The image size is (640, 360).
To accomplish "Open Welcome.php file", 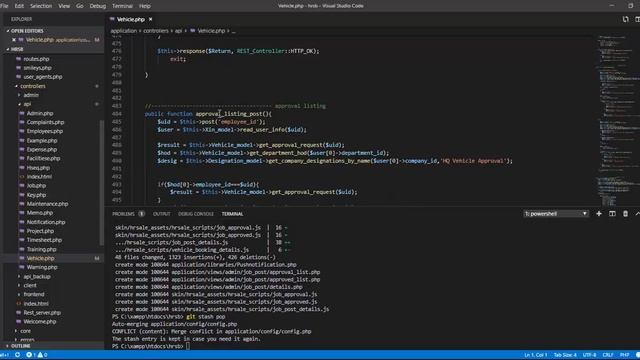I will [x=40, y=322].
